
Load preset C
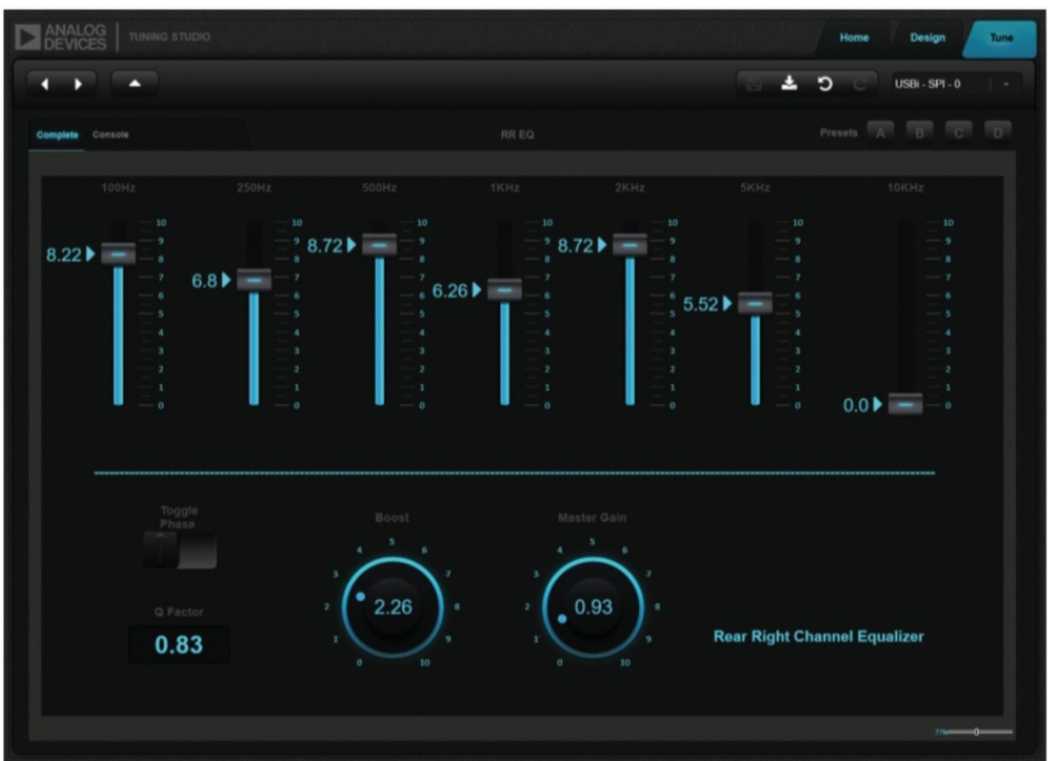[958, 133]
